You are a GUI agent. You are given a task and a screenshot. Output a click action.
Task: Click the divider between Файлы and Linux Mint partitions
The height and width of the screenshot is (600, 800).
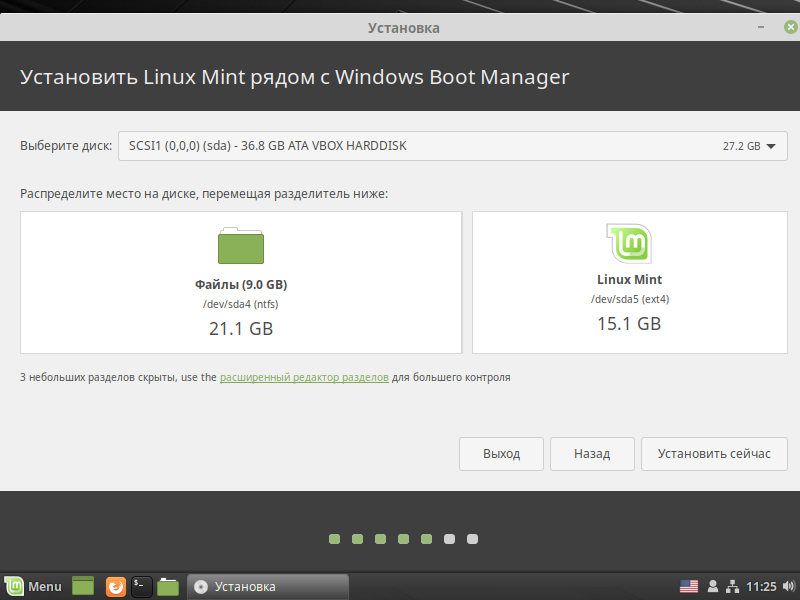(x=467, y=282)
